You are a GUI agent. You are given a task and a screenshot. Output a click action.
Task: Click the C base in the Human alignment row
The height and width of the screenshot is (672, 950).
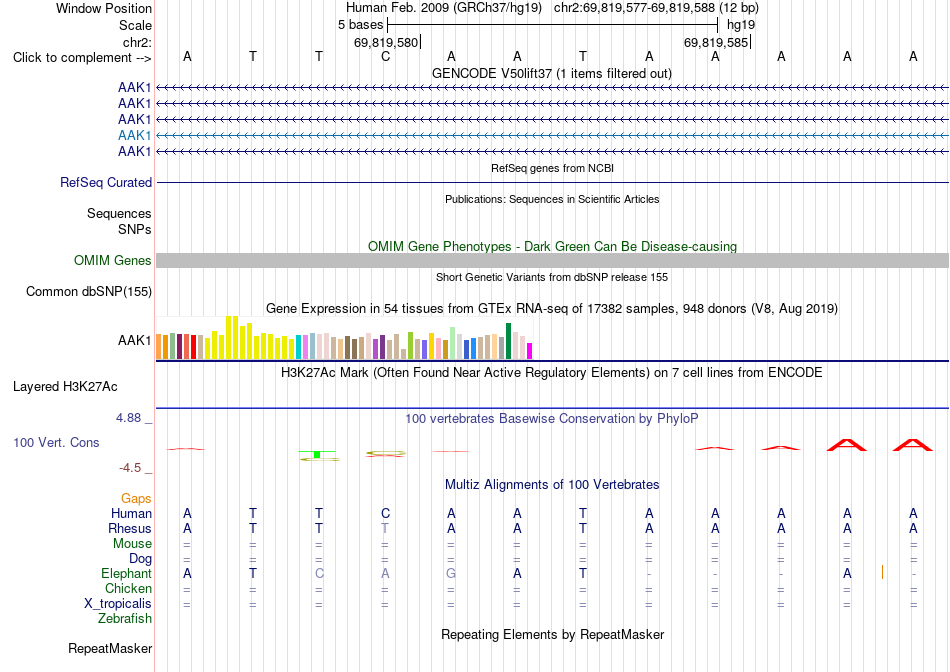click(x=385, y=513)
